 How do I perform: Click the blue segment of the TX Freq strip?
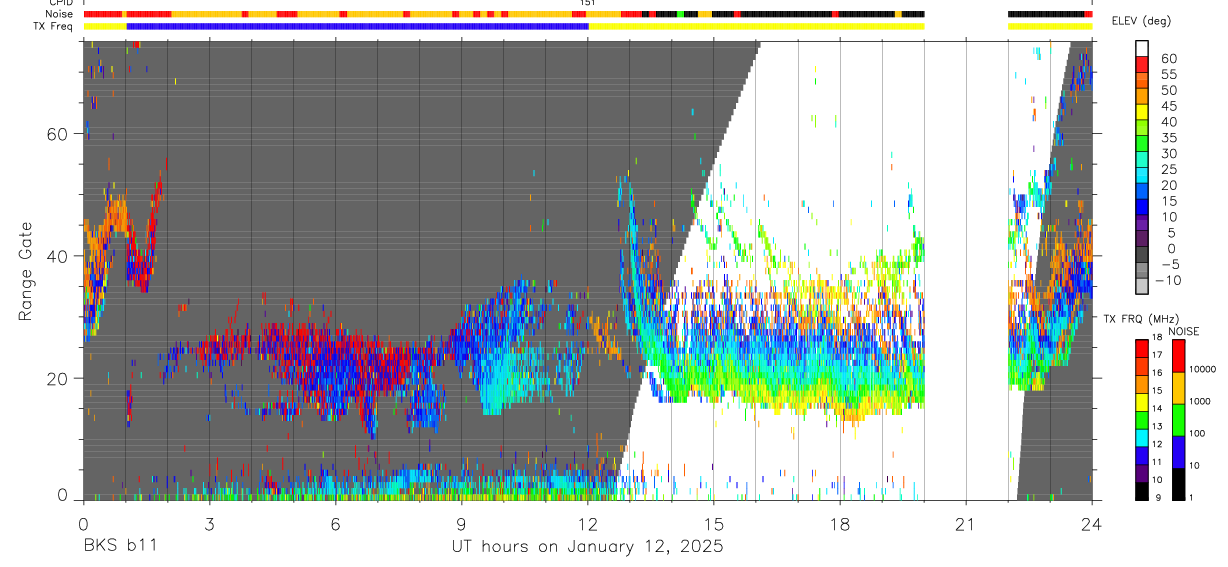click(x=357, y=26)
